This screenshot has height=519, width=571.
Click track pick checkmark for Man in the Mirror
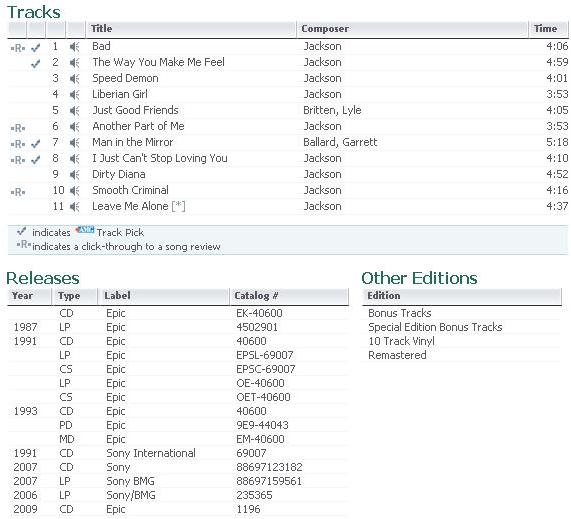pyautogui.click(x=36, y=143)
